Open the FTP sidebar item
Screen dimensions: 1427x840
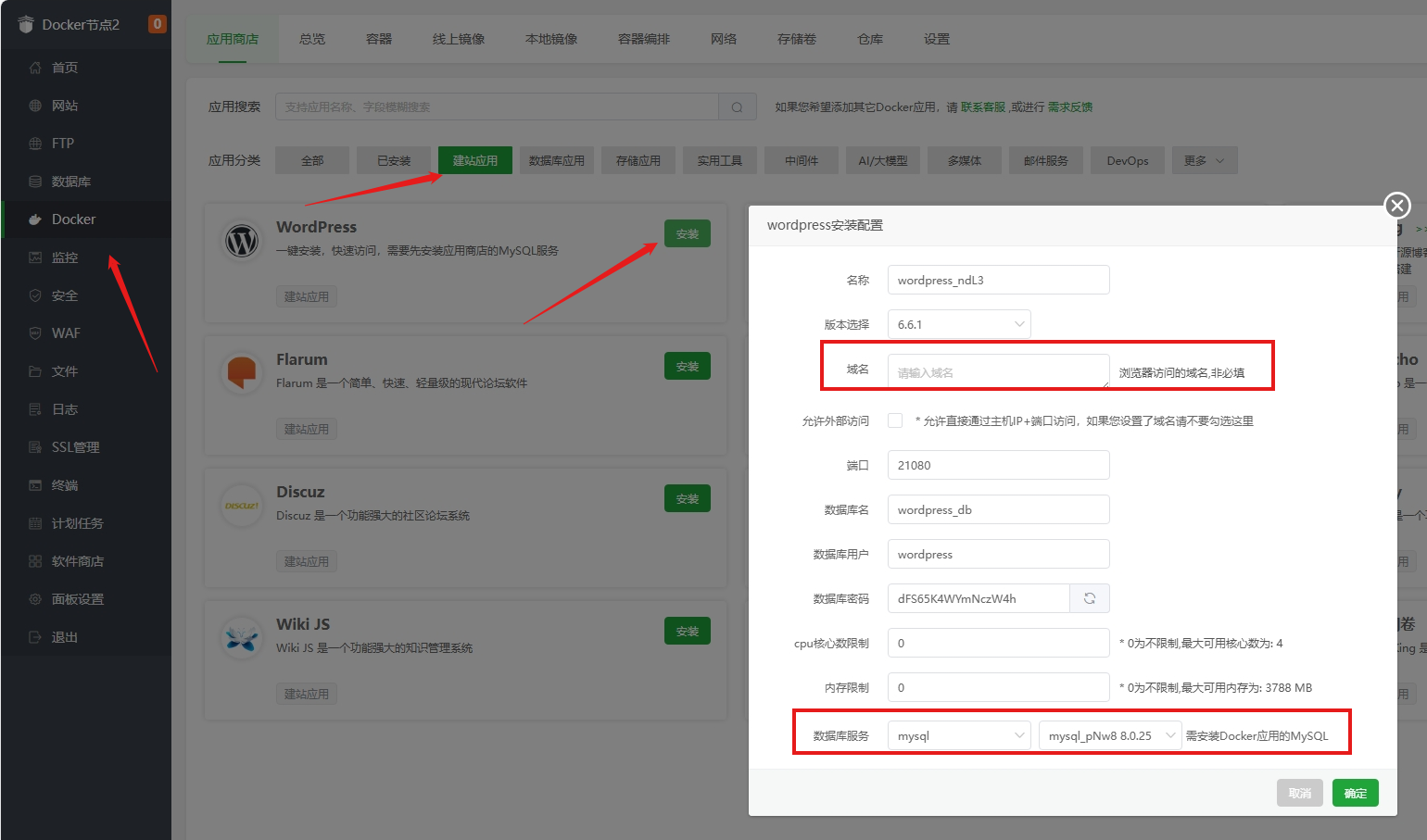(x=85, y=144)
